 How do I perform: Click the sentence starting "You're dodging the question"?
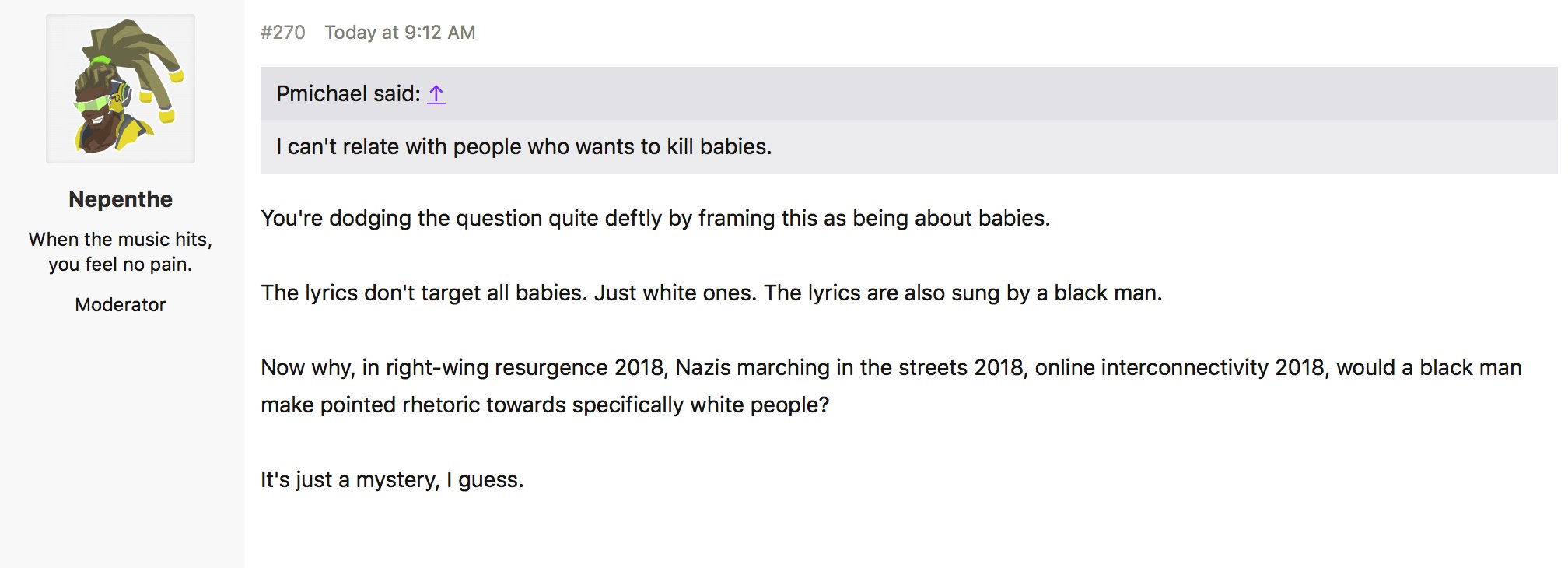pos(656,218)
